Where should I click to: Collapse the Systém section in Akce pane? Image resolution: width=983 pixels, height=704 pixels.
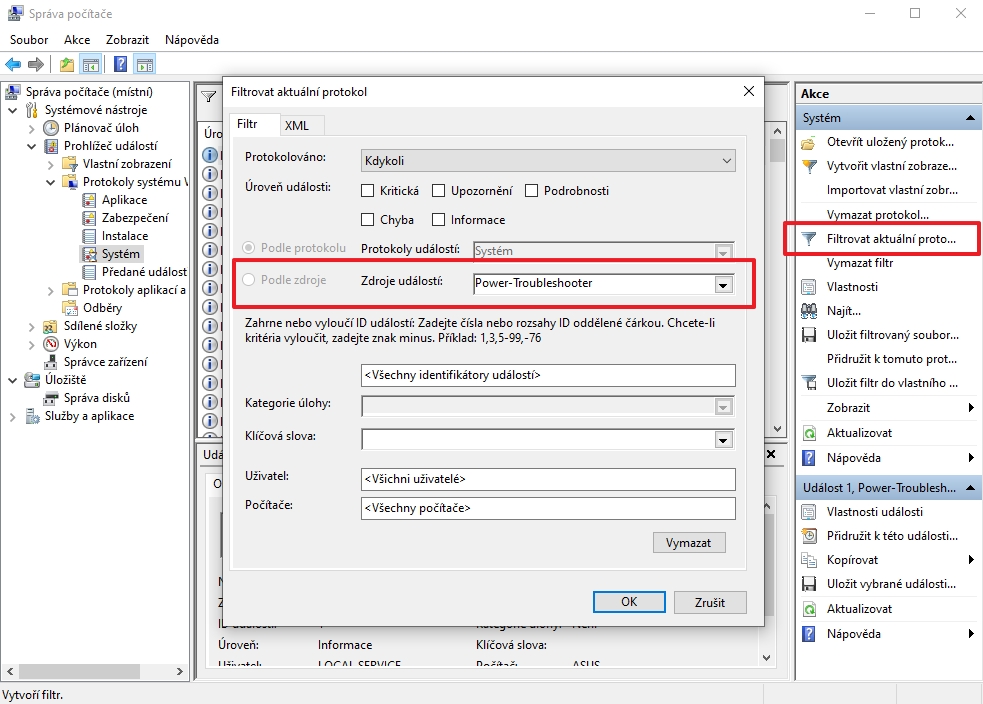[x=970, y=118]
